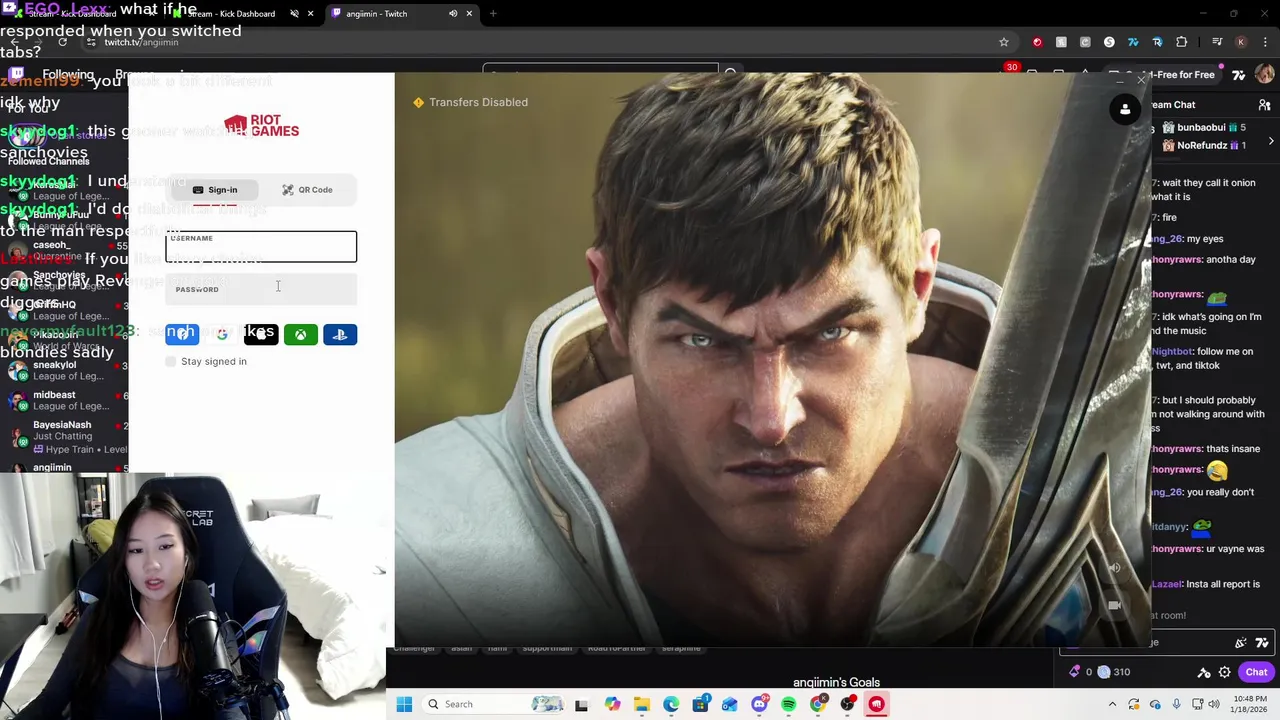Click the Windows Start button

click(x=404, y=704)
